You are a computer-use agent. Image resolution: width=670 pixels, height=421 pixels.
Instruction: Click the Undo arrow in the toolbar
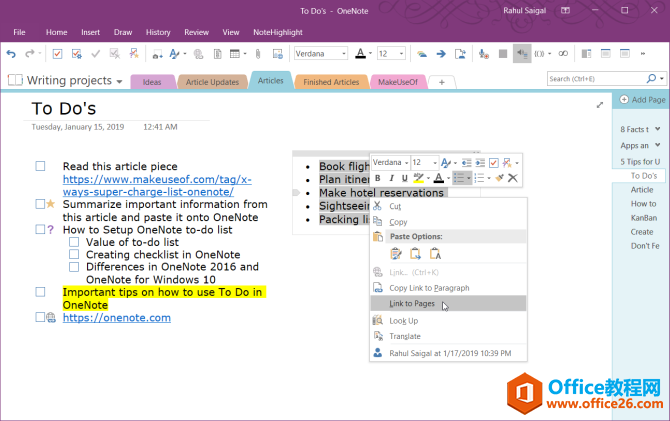(x=12, y=53)
